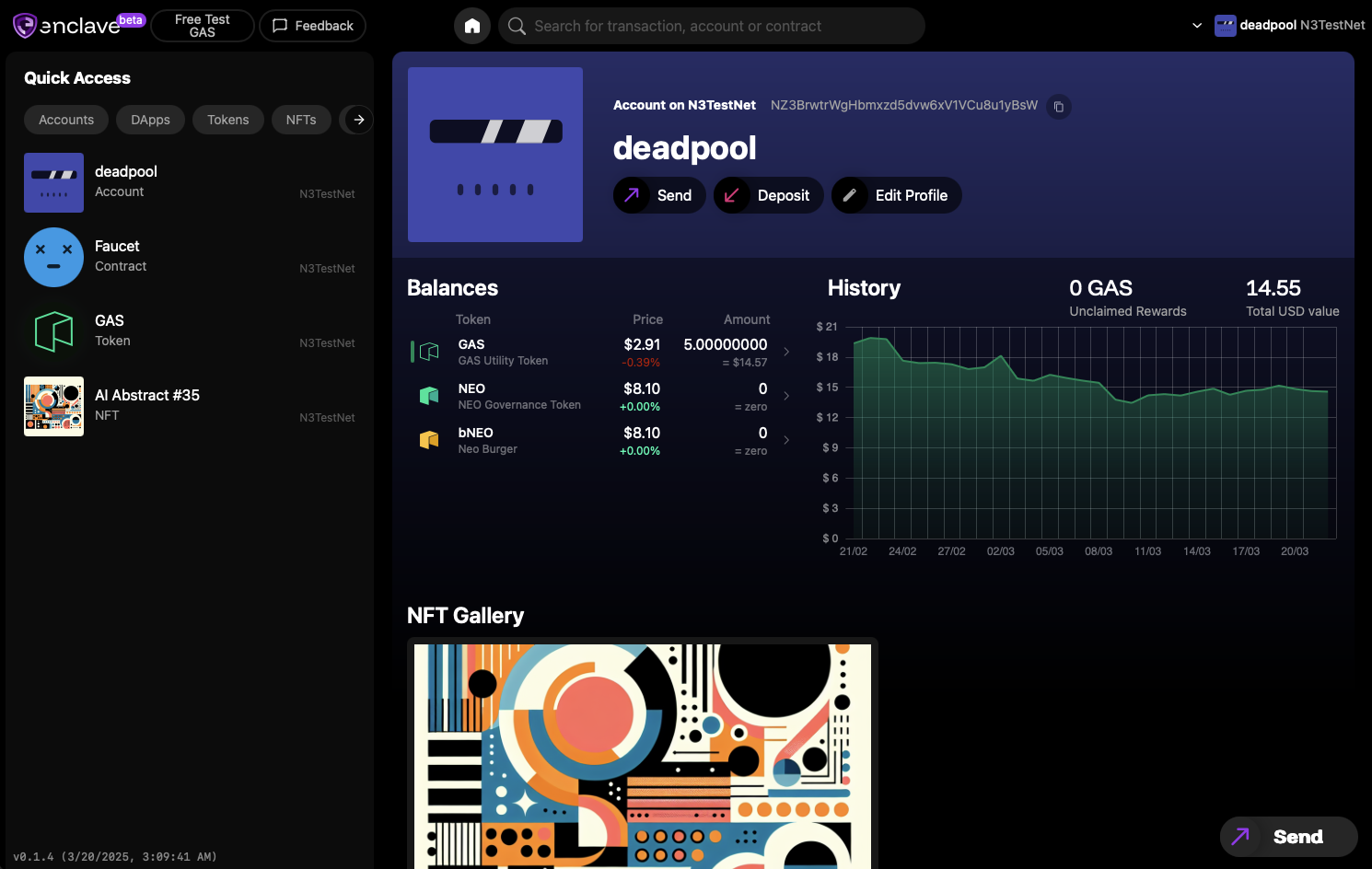Click the deadpool avatar in Quick Access
This screenshot has height=869, width=1372.
tap(53, 183)
